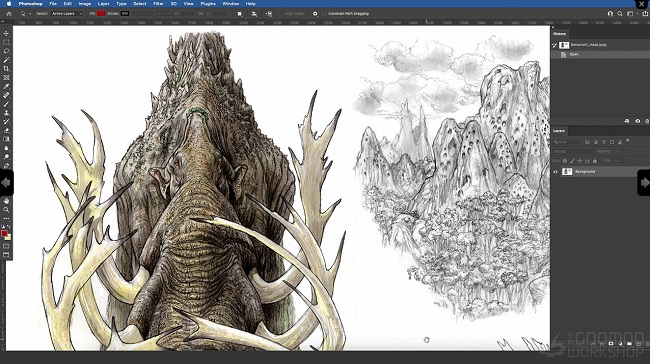This screenshot has width=650, height=364.
Task: Open the Active Layers select dropdown
Action: [67, 14]
